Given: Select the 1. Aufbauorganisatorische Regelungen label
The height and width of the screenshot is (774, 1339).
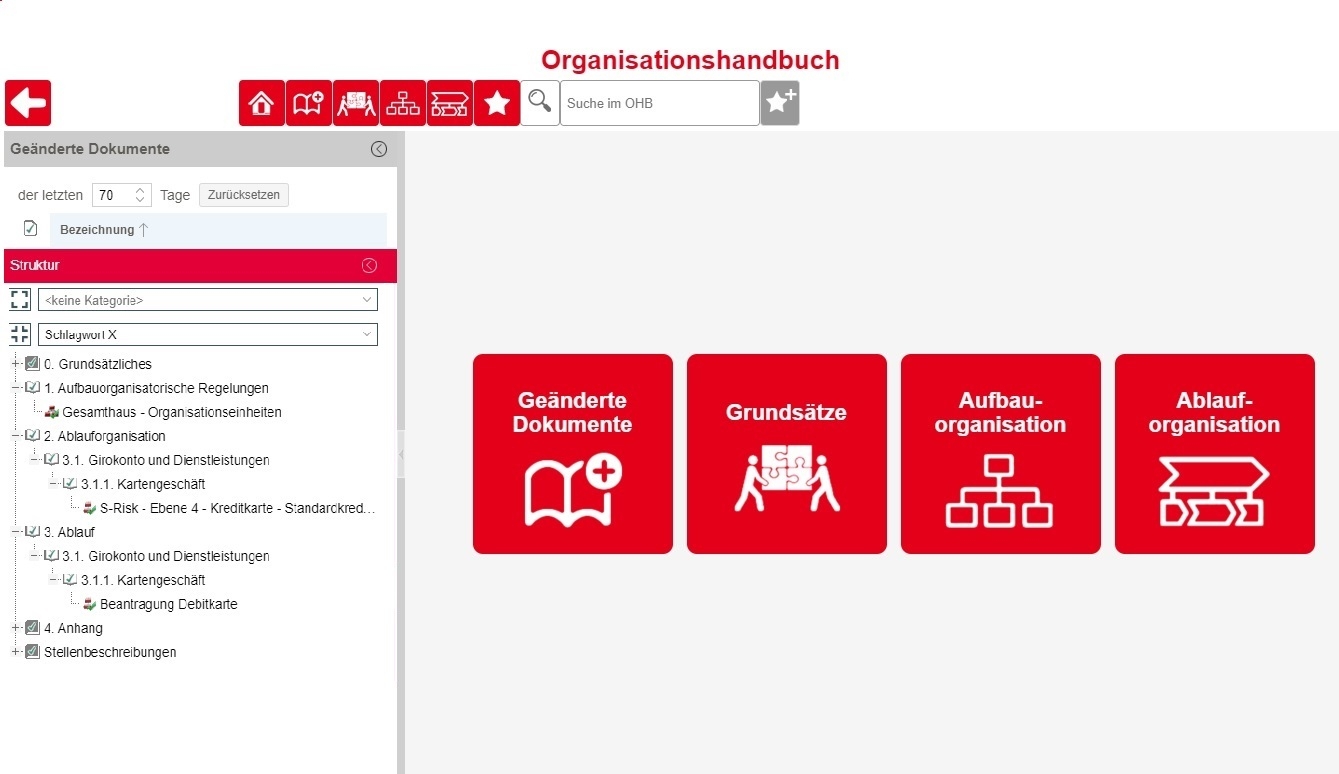Looking at the screenshot, I should pos(156,388).
